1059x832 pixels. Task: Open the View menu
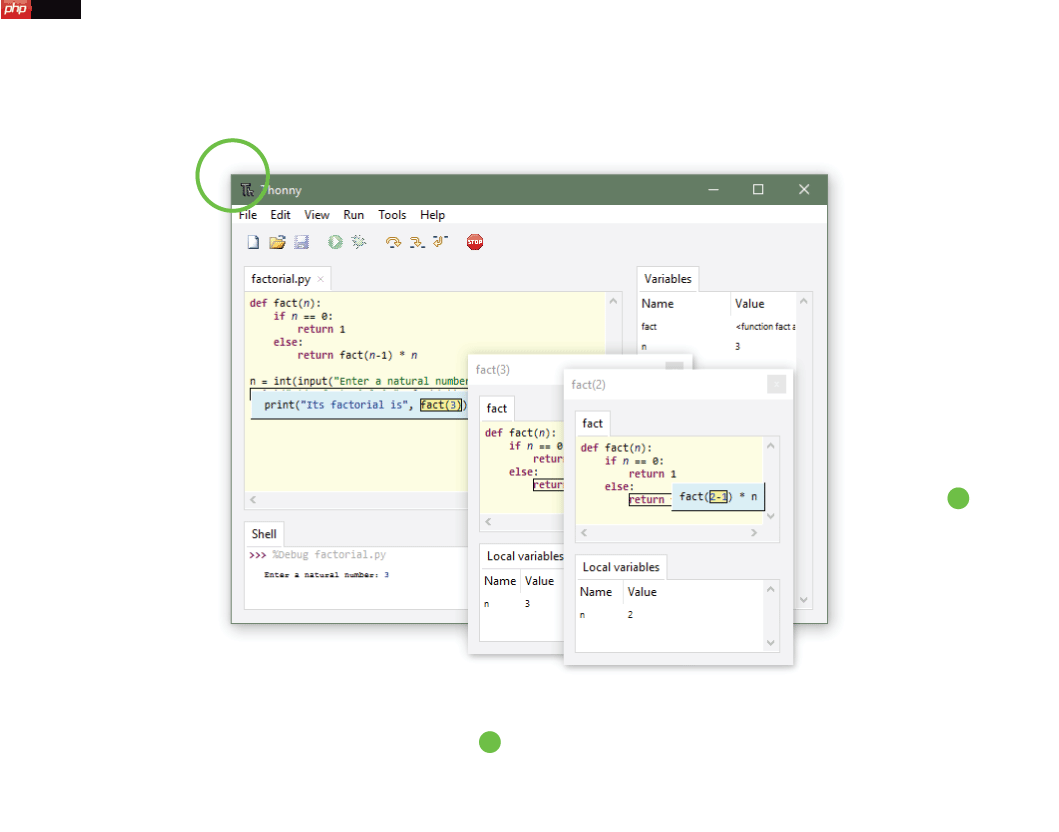(317, 215)
